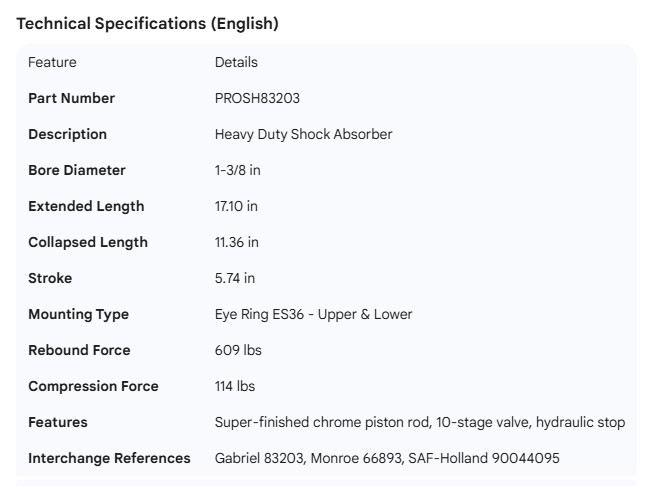Select the Super-finished chrome piston rod features text
This screenshot has height=486, width=650.
pos(420,422)
